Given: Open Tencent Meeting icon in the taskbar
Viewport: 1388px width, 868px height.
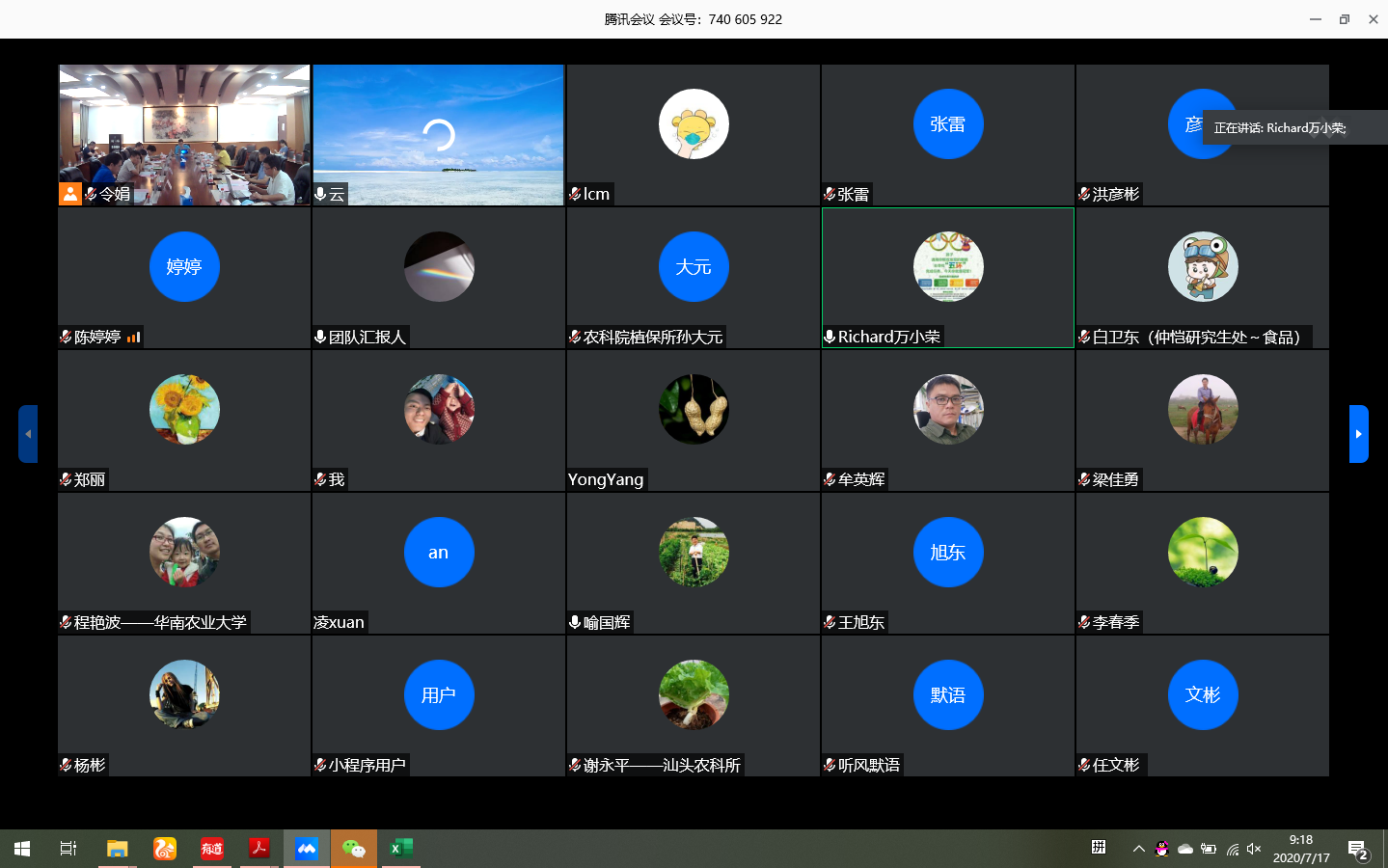Looking at the screenshot, I should [307, 849].
